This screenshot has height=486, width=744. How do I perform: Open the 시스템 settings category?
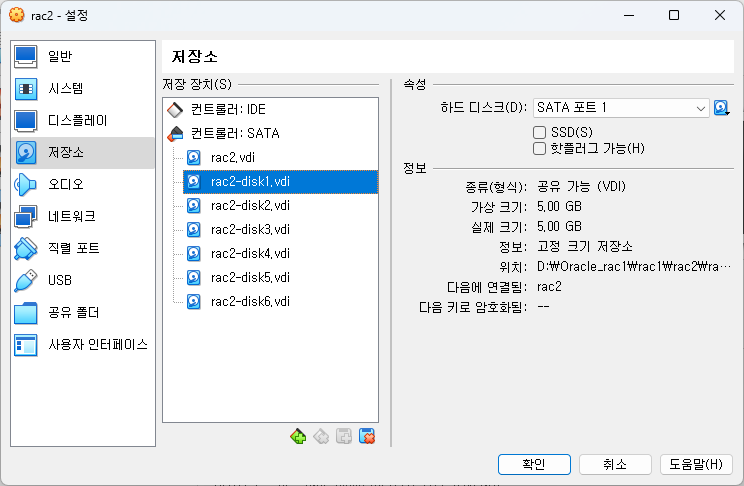pos(83,89)
